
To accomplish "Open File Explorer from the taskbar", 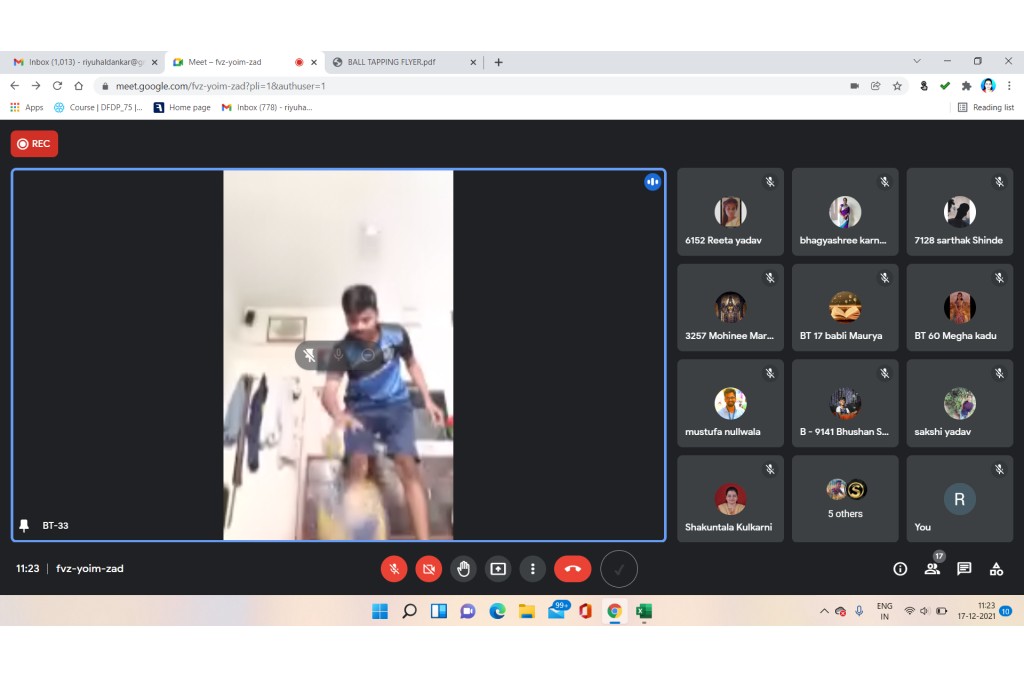I will (527, 611).
